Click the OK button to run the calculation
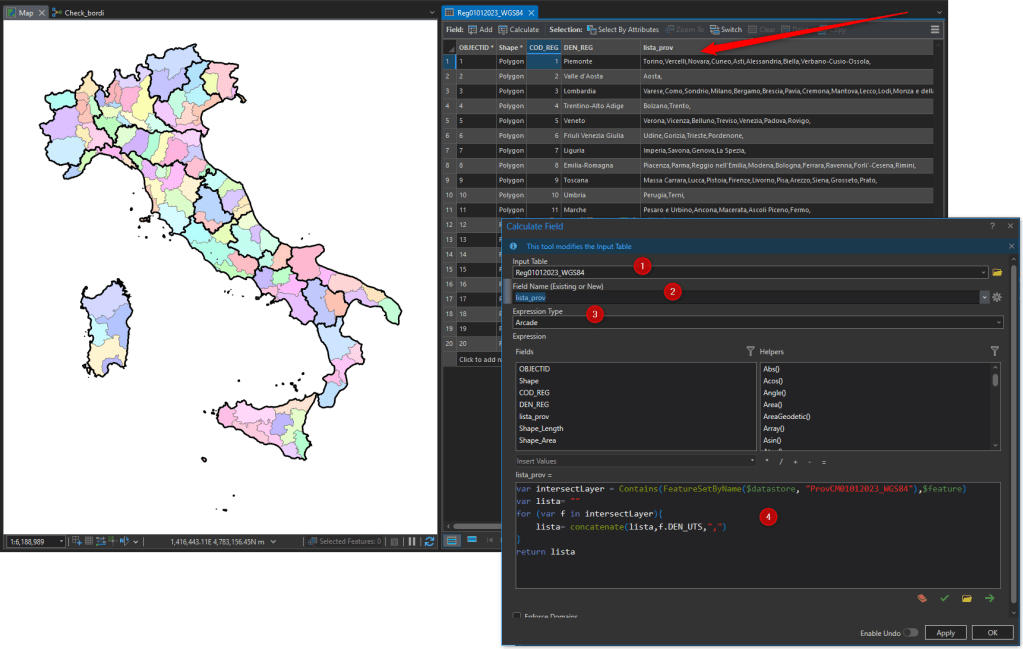 tap(992, 632)
